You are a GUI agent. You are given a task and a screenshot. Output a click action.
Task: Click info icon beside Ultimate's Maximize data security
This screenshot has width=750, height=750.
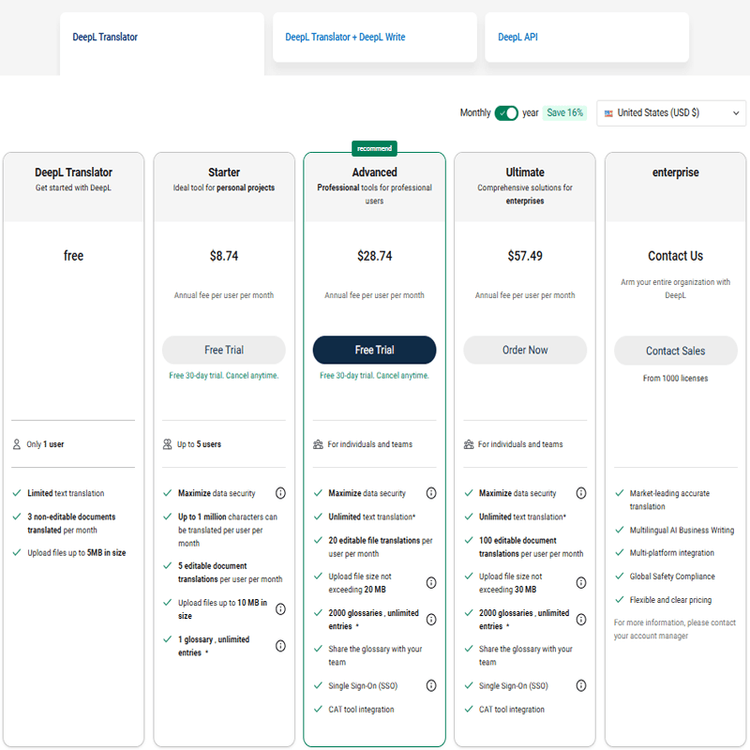[581, 493]
